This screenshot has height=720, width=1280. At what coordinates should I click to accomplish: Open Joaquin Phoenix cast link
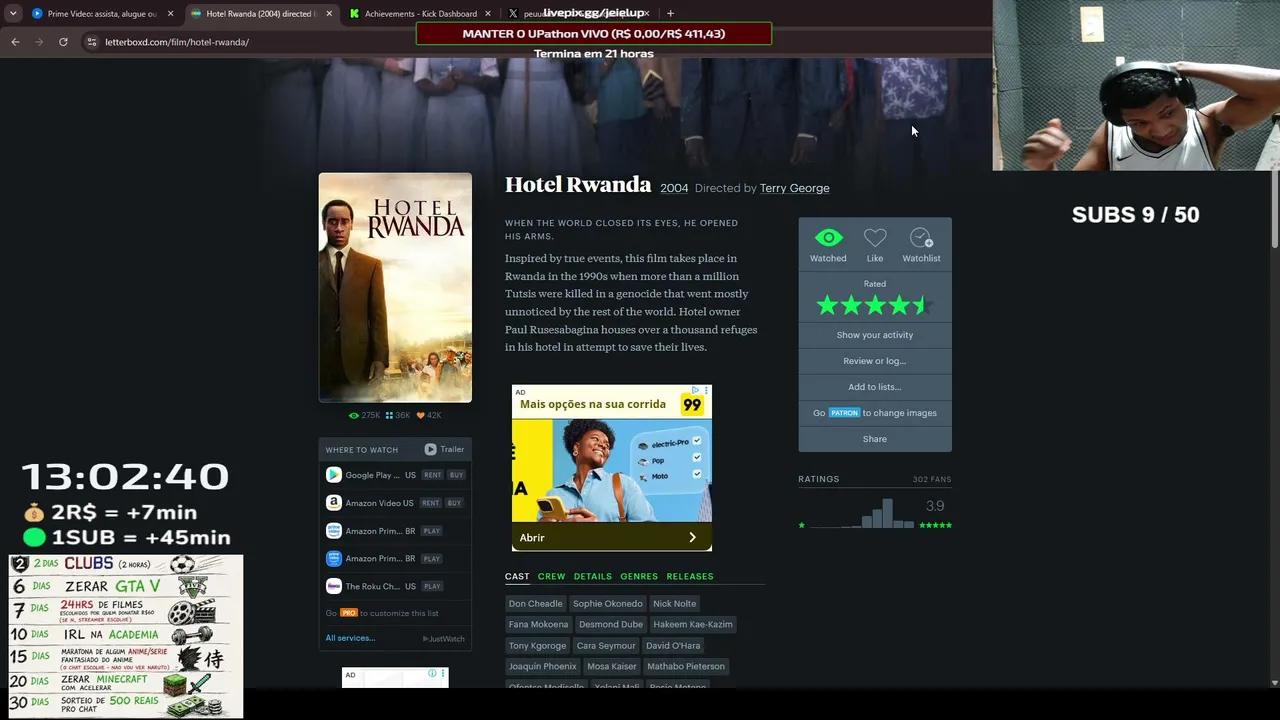pos(543,666)
